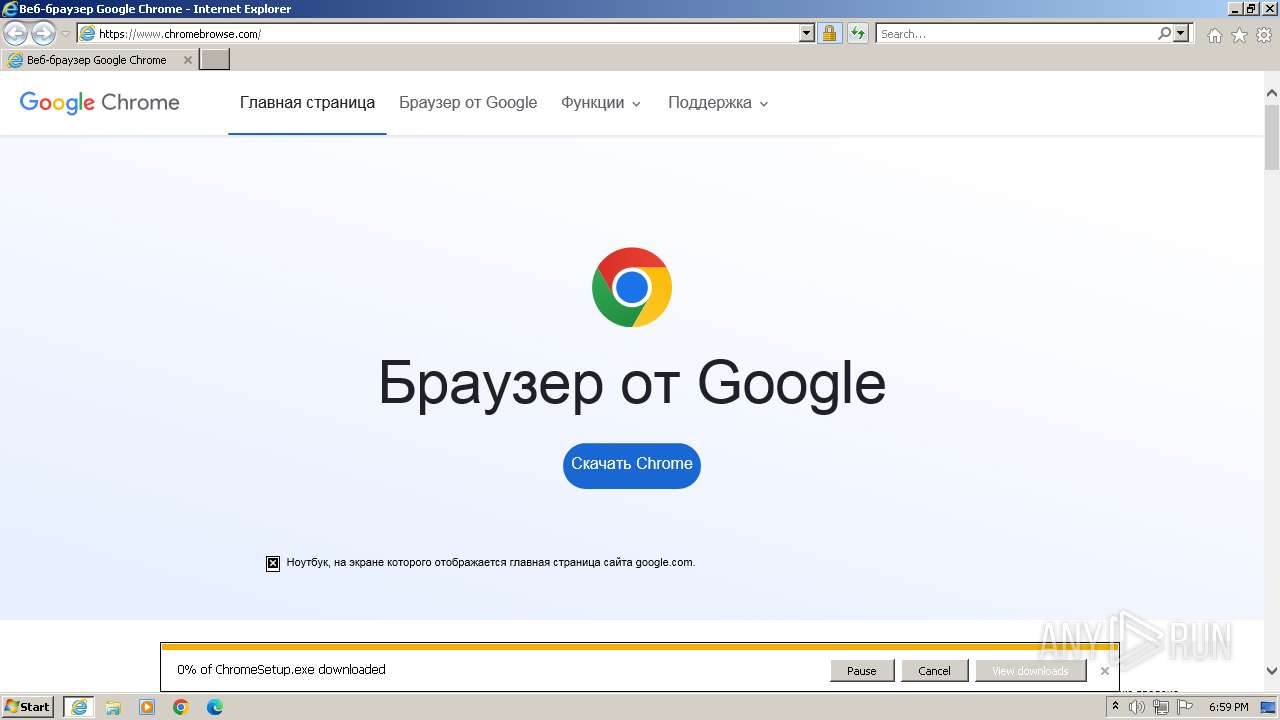Click the IE Back navigation arrow
1280x720 pixels.
coord(16,33)
